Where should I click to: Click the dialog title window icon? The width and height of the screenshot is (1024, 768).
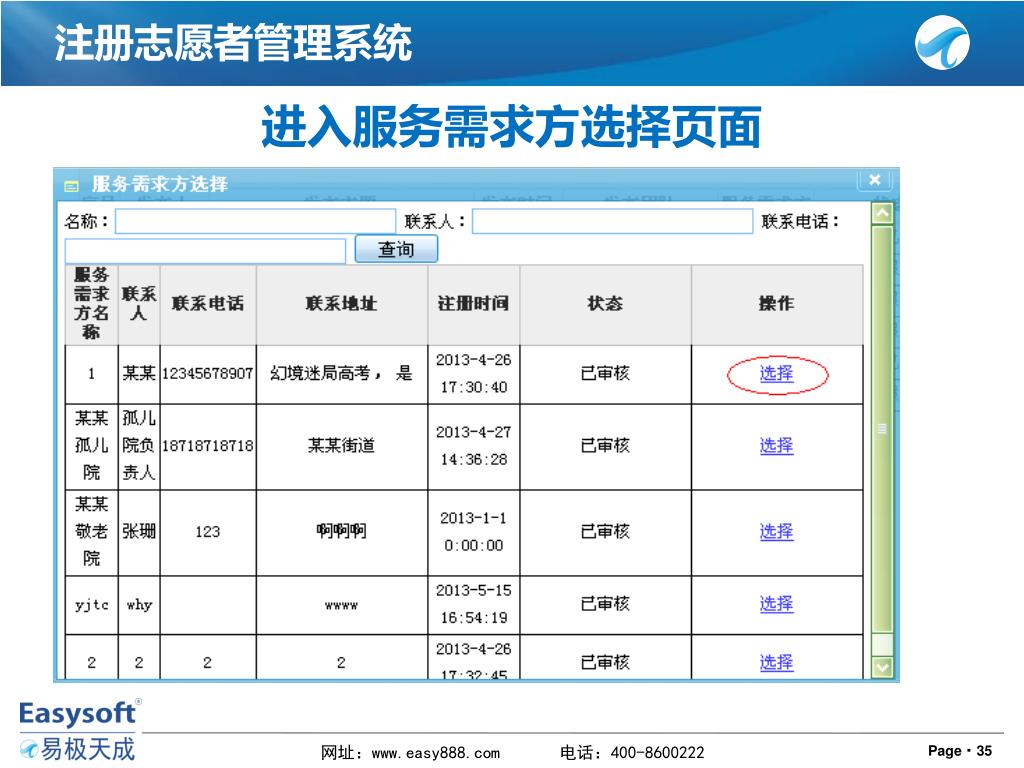pyautogui.click(x=71, y=186)
